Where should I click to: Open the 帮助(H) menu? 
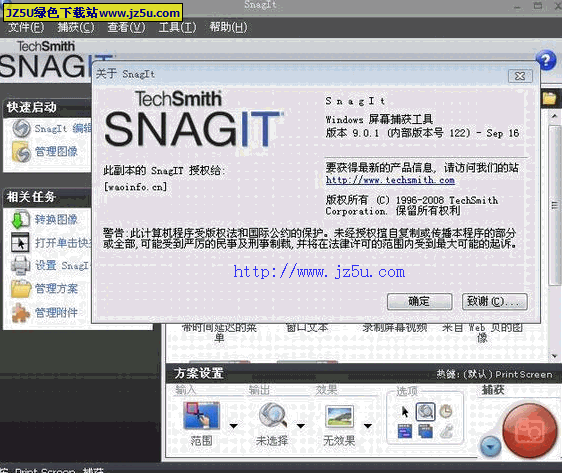(228, 27)
